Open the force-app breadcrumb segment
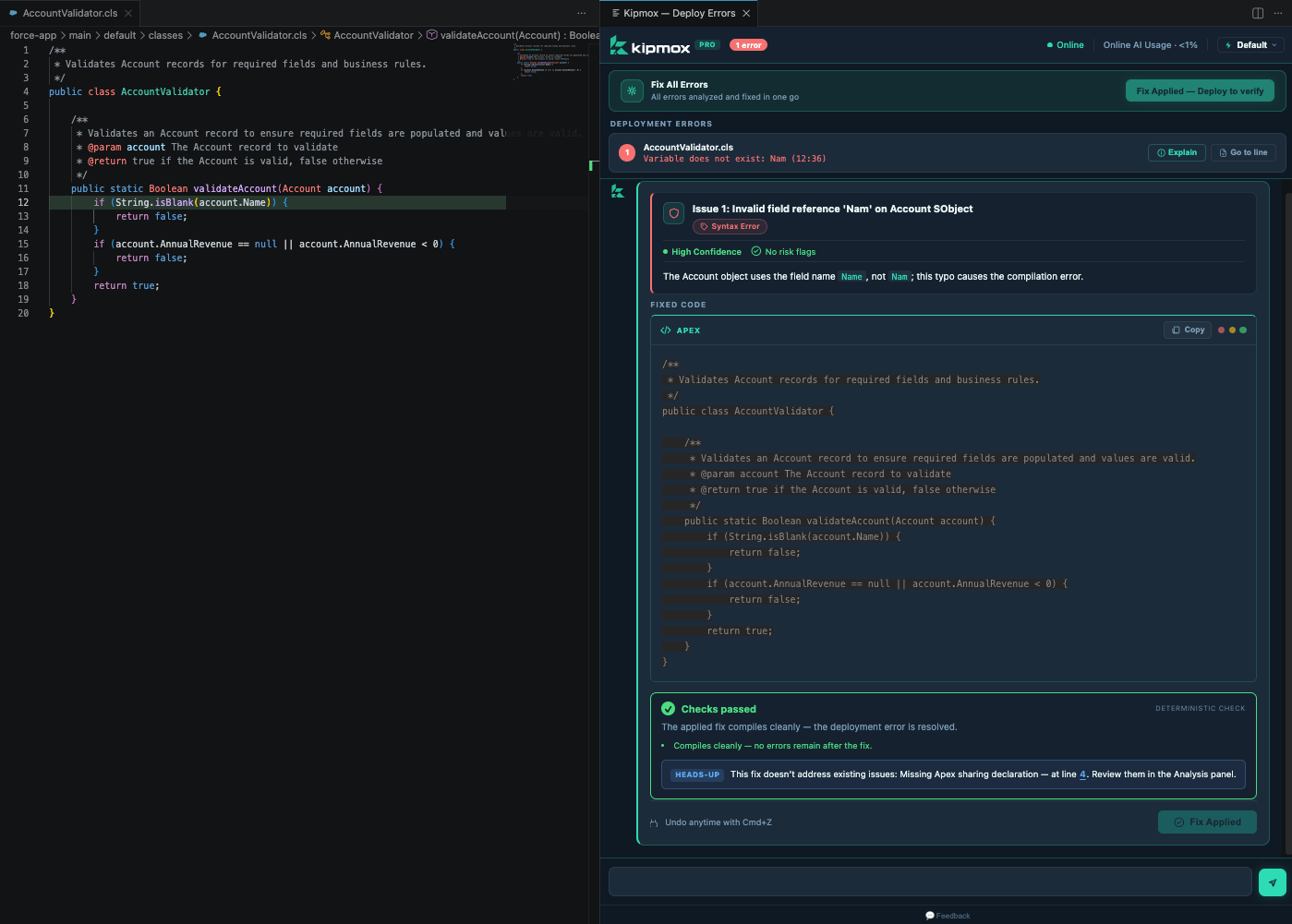1292x924 pixels. pos(33,35)
